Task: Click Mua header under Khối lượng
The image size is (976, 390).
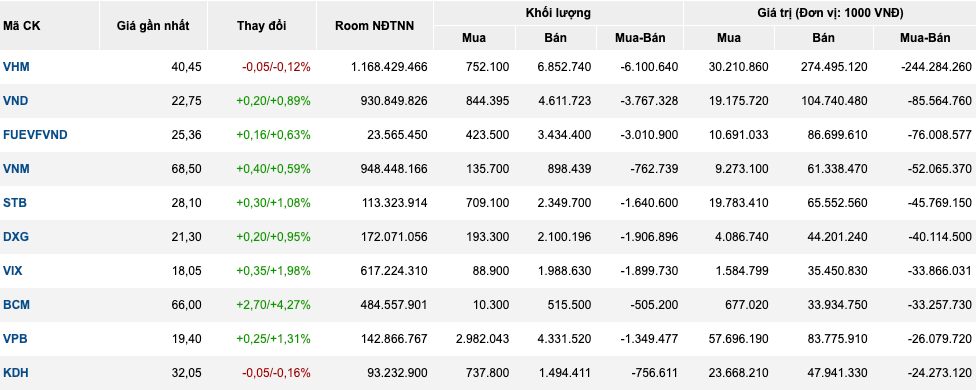Action: pyautogui.click(x=474, y=38)
